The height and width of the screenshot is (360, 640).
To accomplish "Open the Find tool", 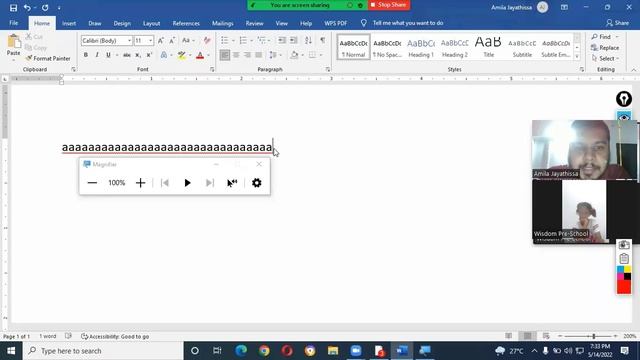I will [601, 37].
